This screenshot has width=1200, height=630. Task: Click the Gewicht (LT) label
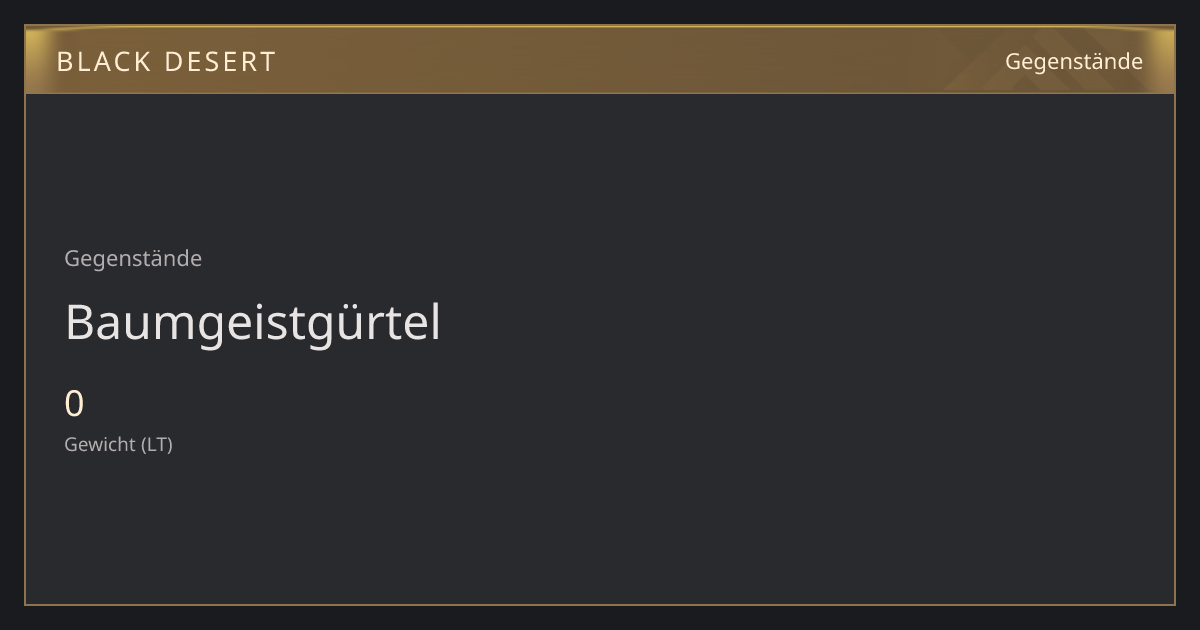pyautogui.click(x=119, y=444)
